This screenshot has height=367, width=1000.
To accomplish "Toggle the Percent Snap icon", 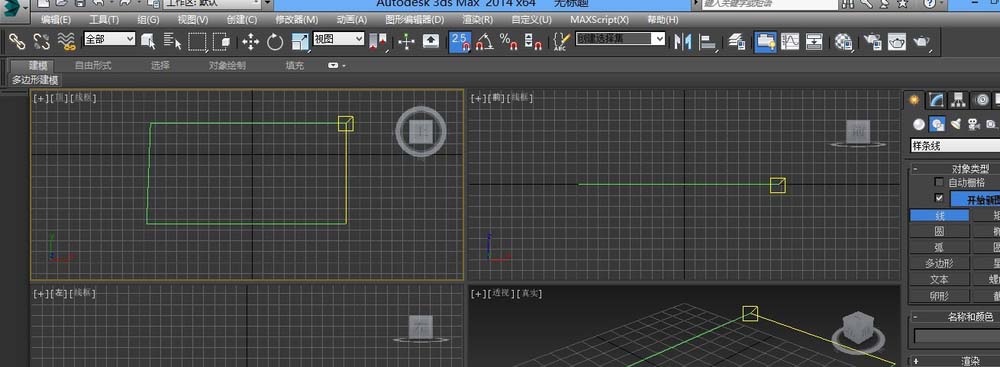I will (508, 42).
